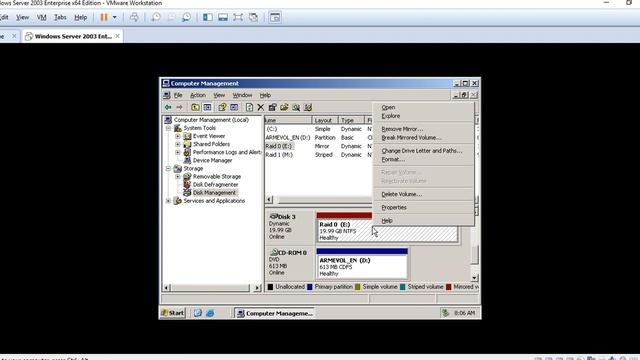The width and height of the screenshot is (640, 360).
Task: Click the Windows Start button
Action: click(173, 313)
